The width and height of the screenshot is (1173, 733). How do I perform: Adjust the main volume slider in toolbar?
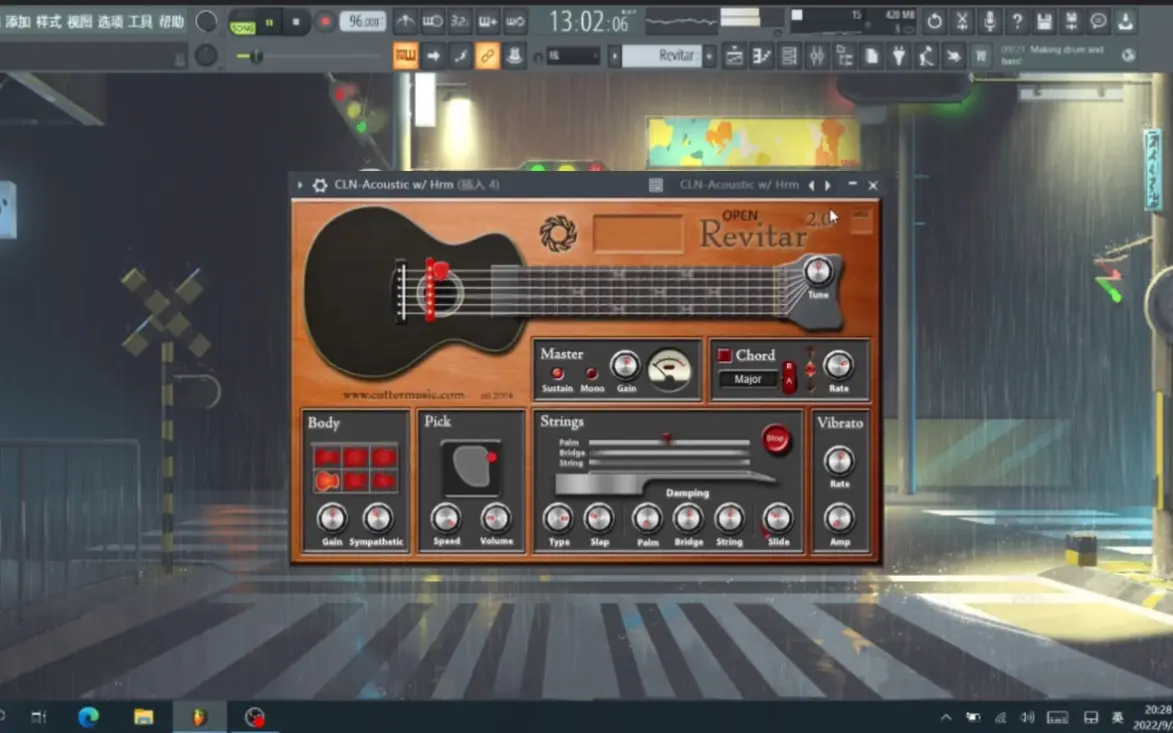(x=307, y=56)
